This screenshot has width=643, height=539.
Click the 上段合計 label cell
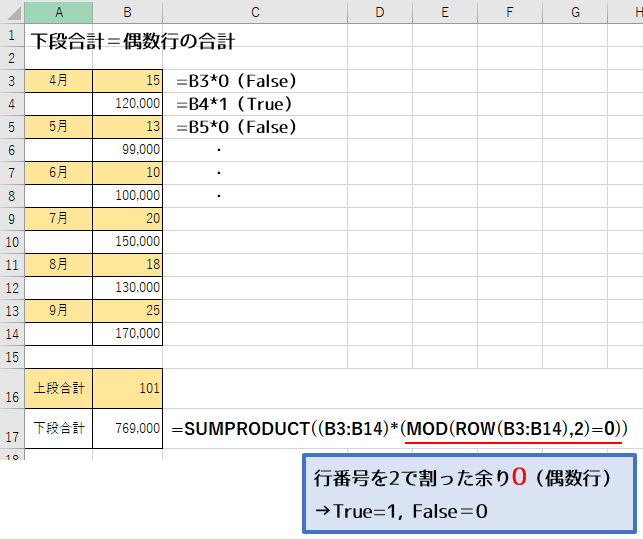[59, 388]
